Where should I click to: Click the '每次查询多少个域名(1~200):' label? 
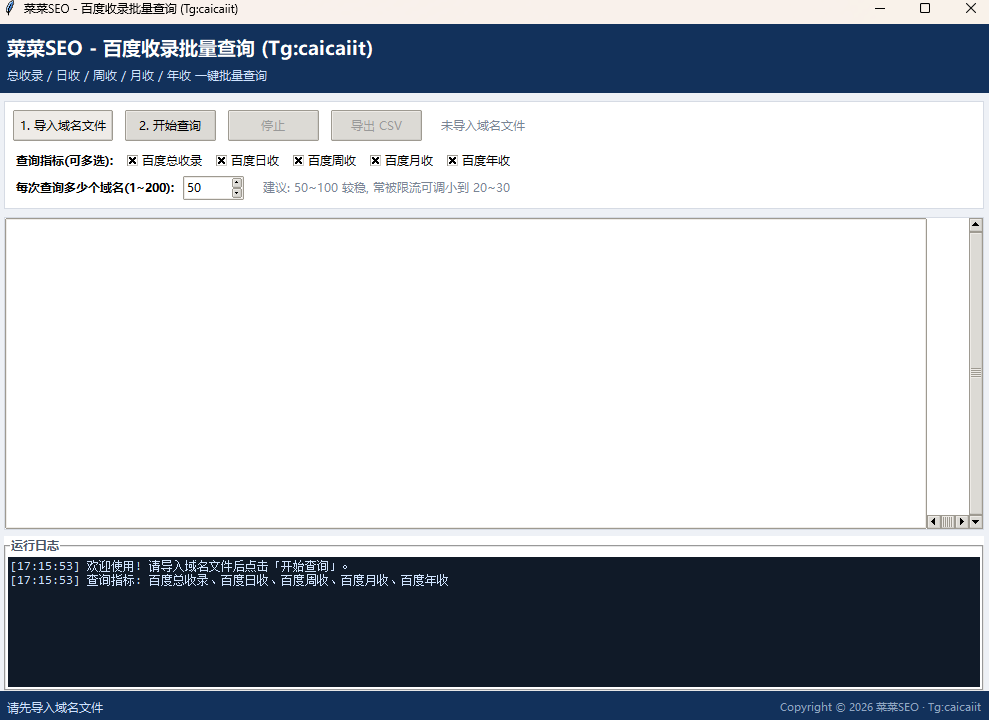tap(95, 188)
